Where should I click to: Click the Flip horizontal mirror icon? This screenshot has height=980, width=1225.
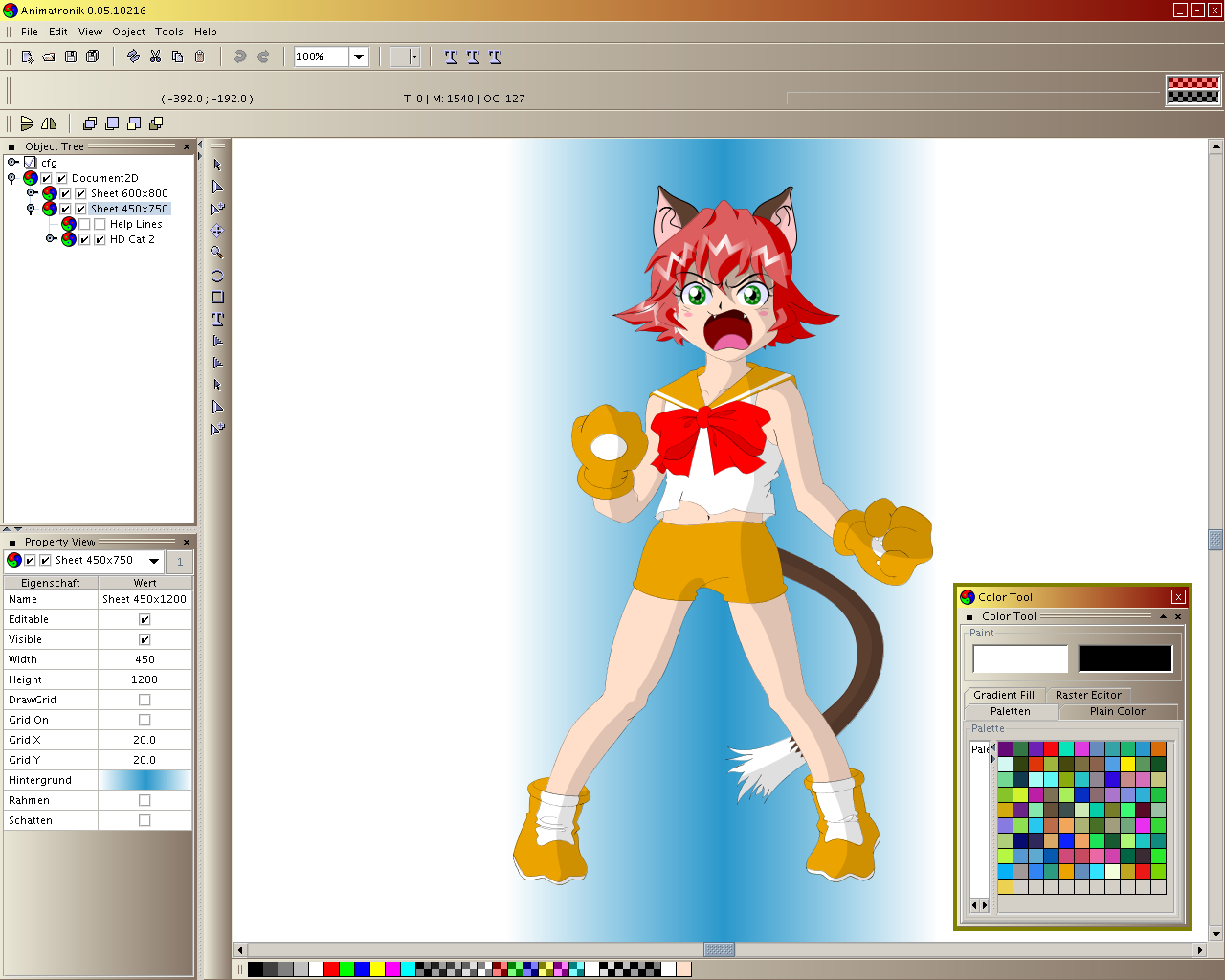(49, 123)
